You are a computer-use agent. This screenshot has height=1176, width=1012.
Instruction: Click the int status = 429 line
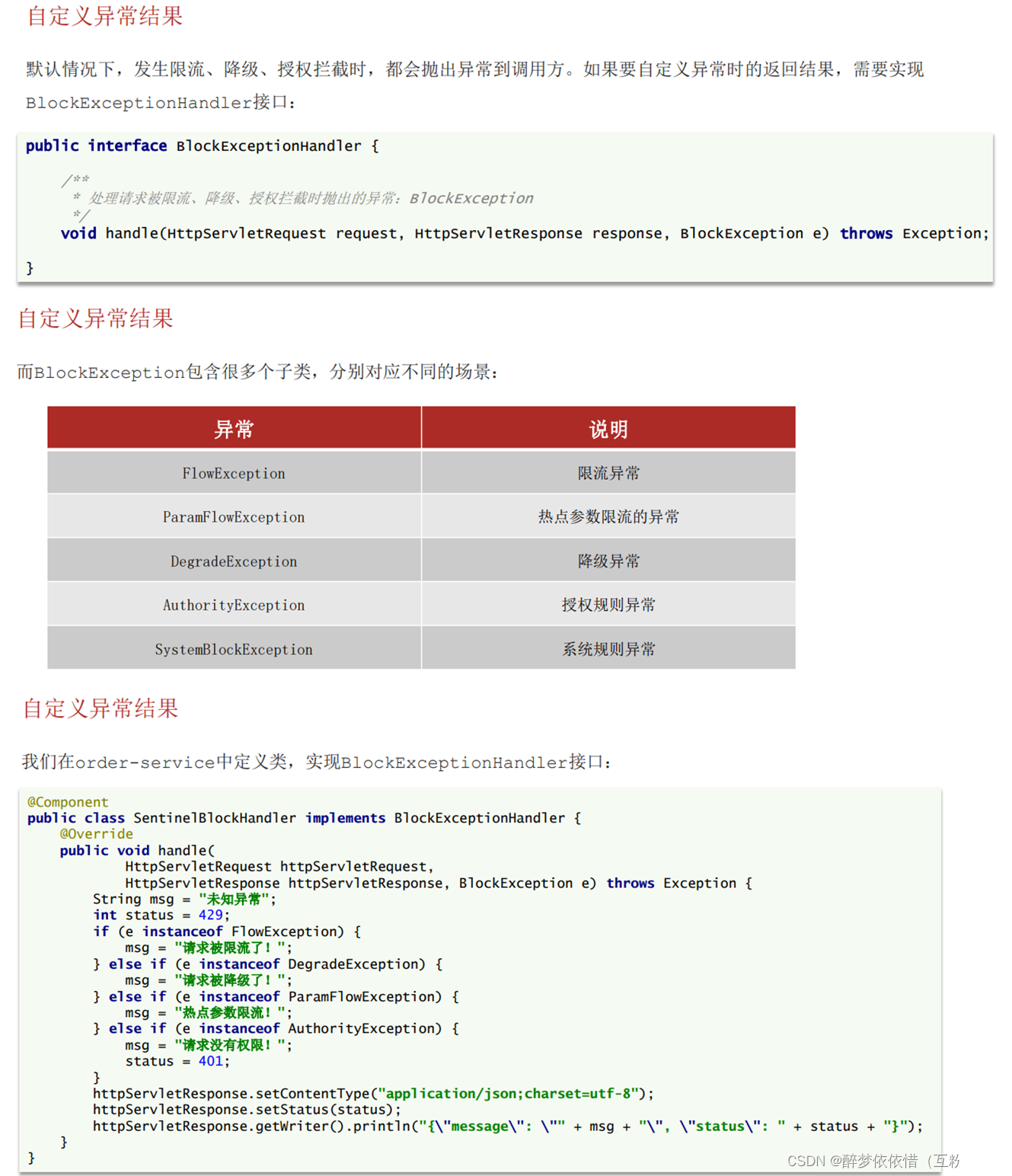161,915
